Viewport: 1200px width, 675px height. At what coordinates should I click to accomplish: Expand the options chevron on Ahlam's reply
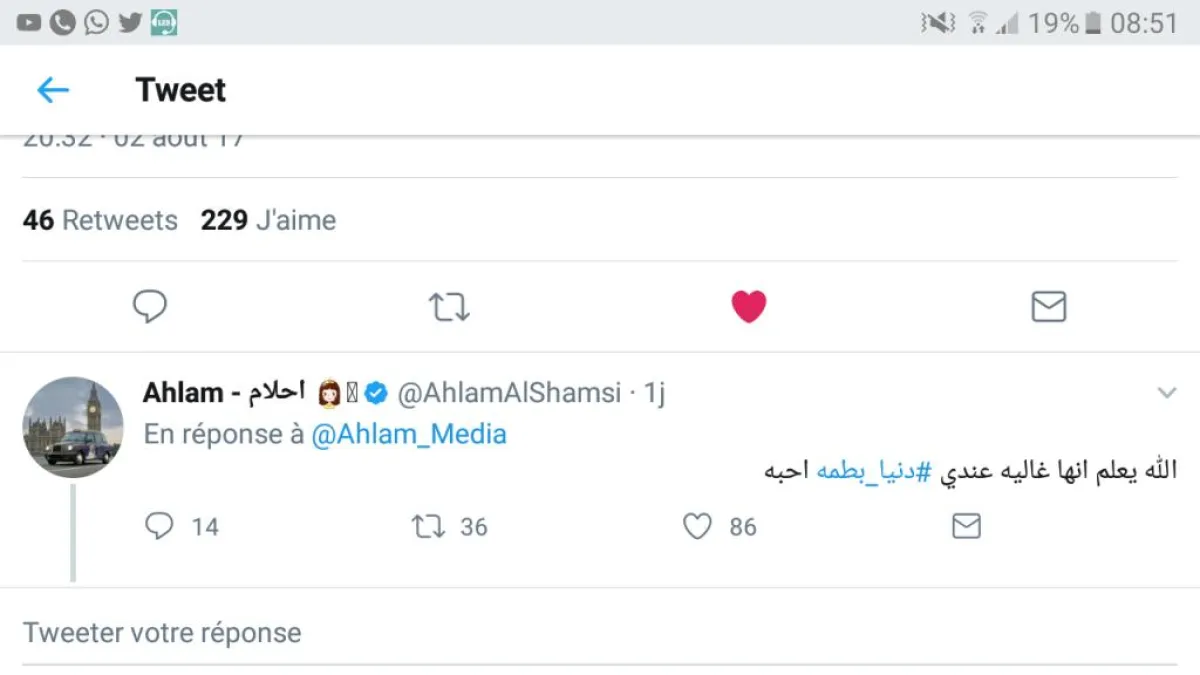click(1166, 393)
